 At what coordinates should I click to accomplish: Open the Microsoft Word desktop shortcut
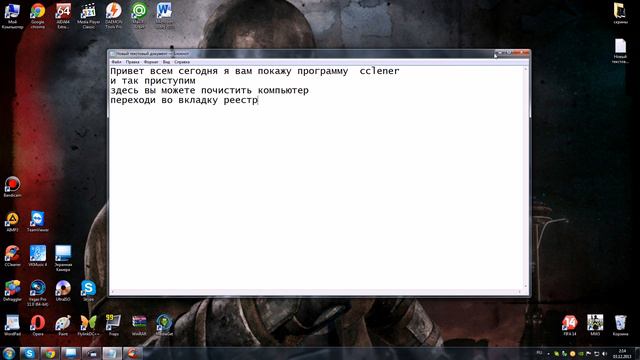164,16
